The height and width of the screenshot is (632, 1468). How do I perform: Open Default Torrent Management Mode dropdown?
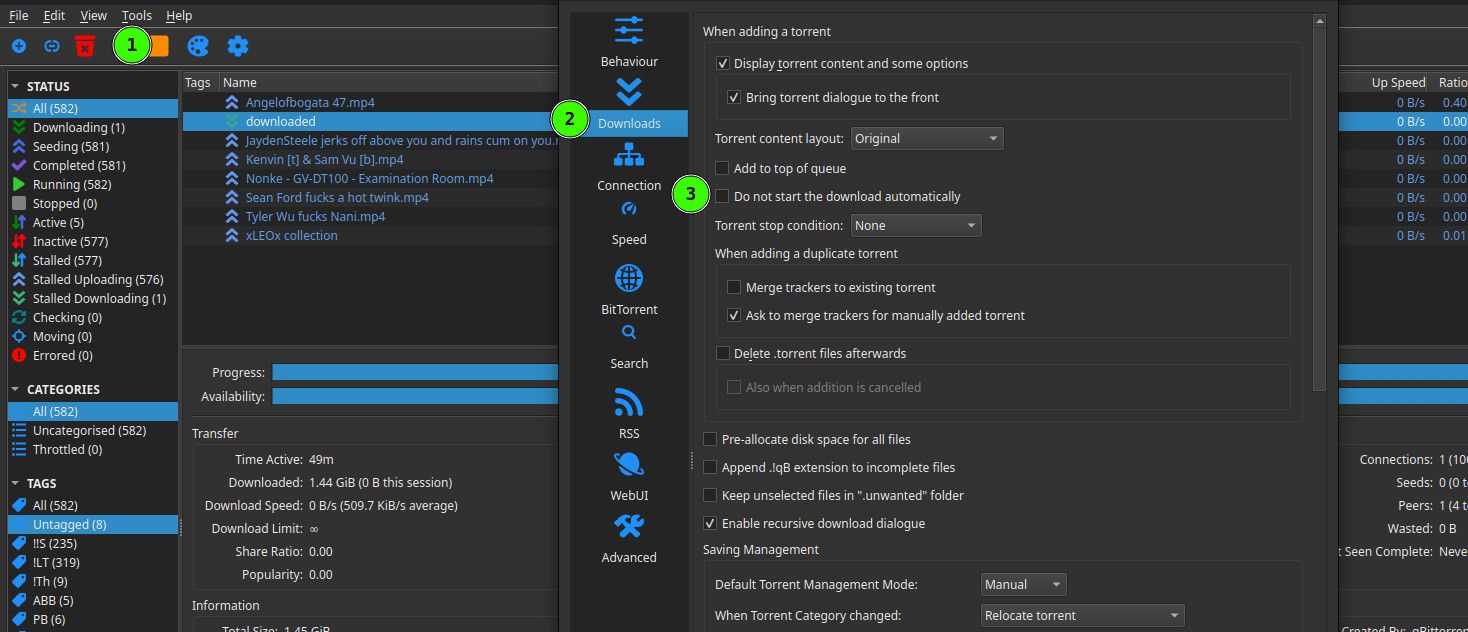1024,585
